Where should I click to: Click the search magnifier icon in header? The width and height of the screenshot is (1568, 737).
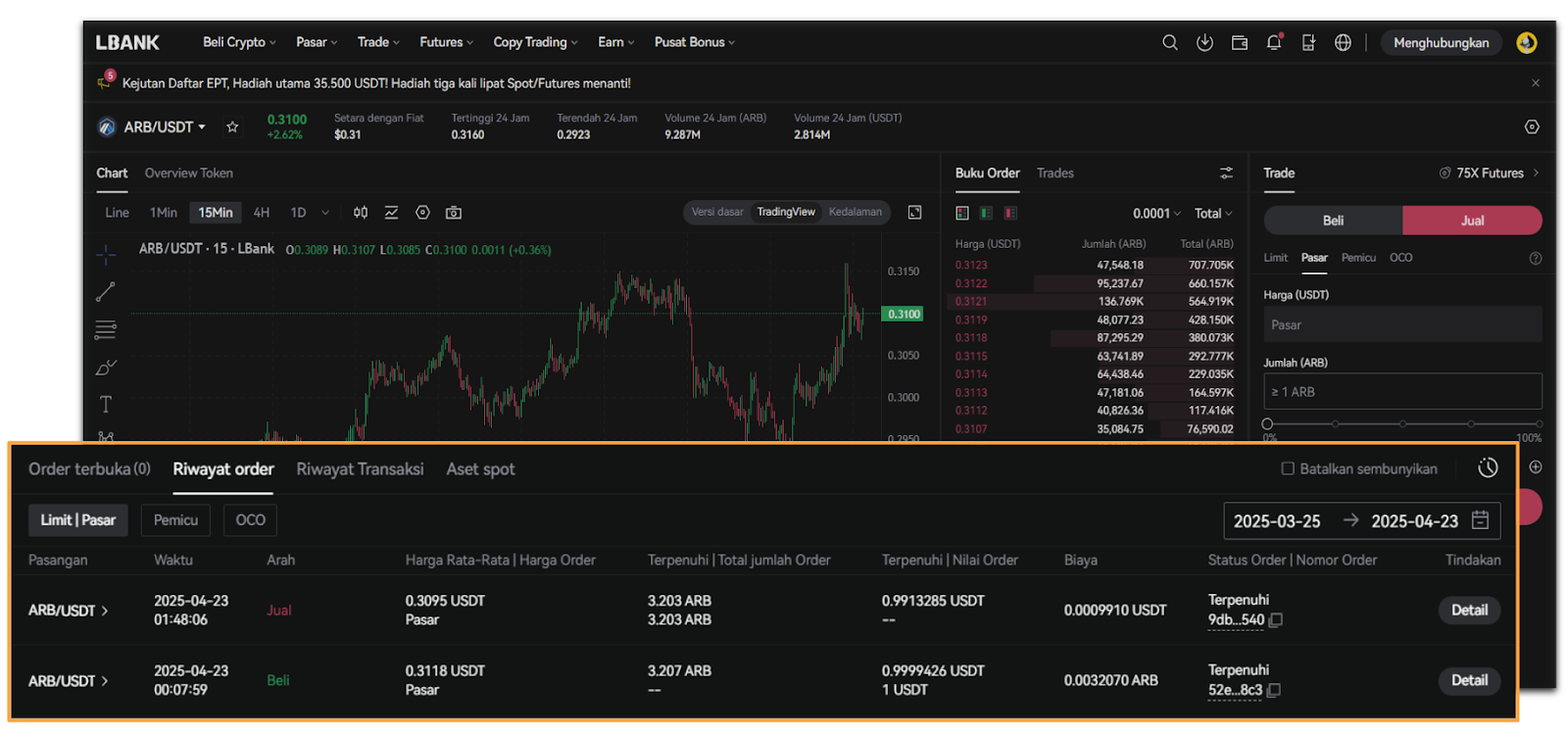(x=1169, y=43)
